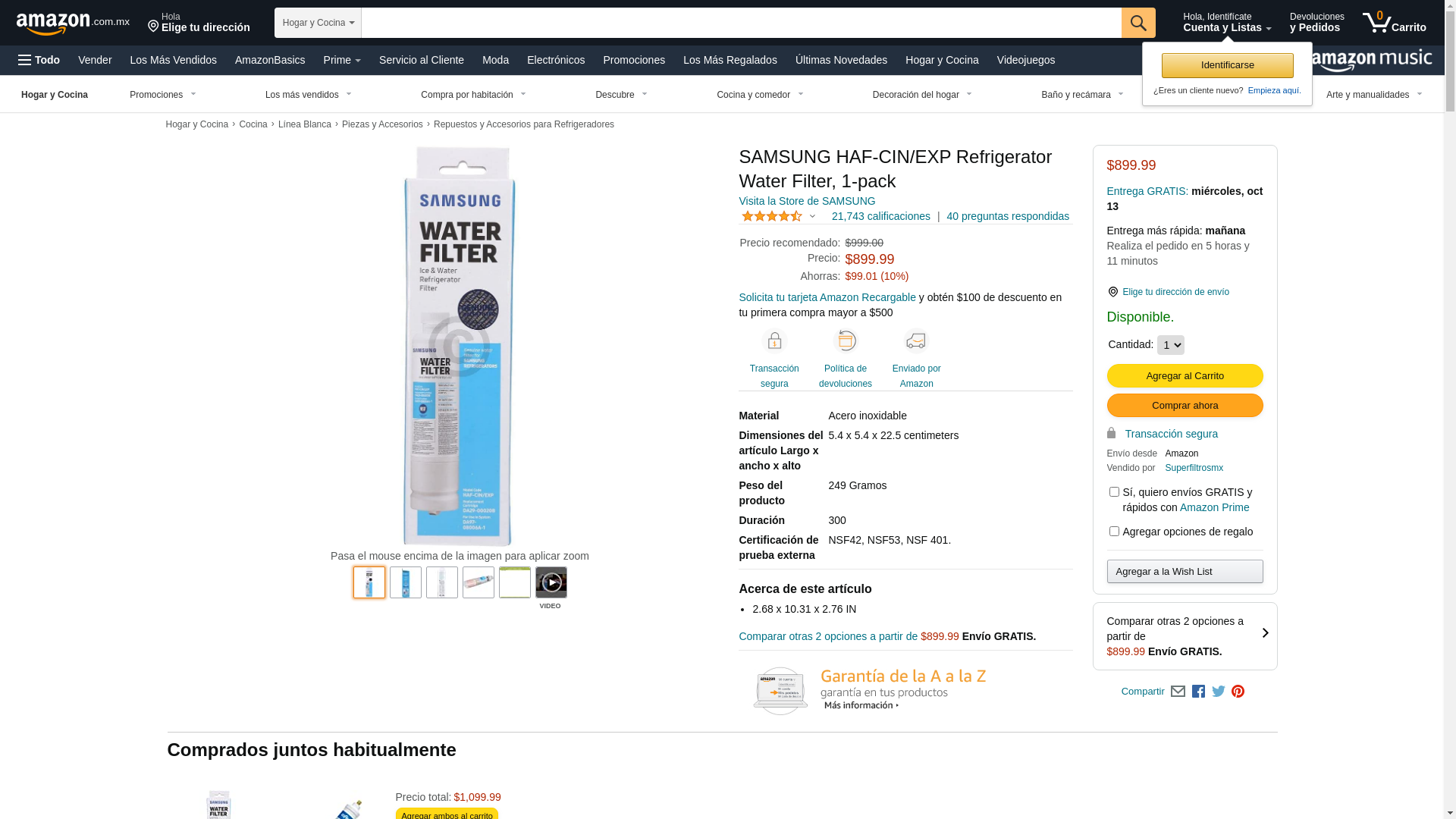Screen dimensions: 1456x819
Task: Expand the Hogar y Cocina search category dropdown
Action: click(x=318, y=23)
